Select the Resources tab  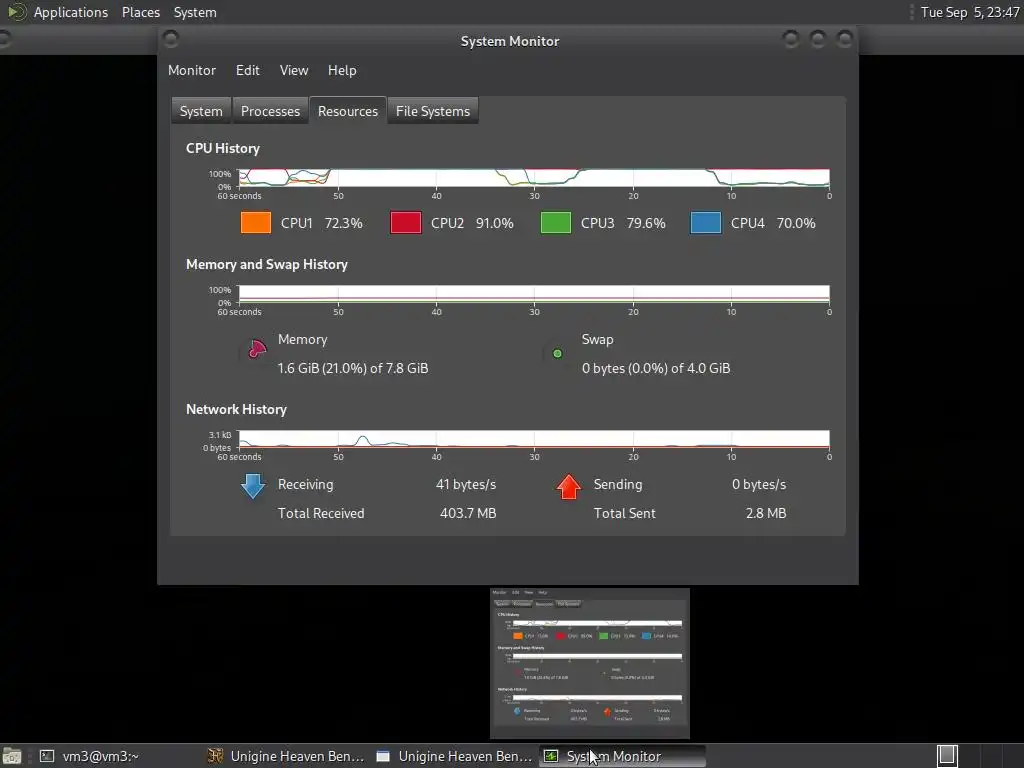tap(348, 111)
